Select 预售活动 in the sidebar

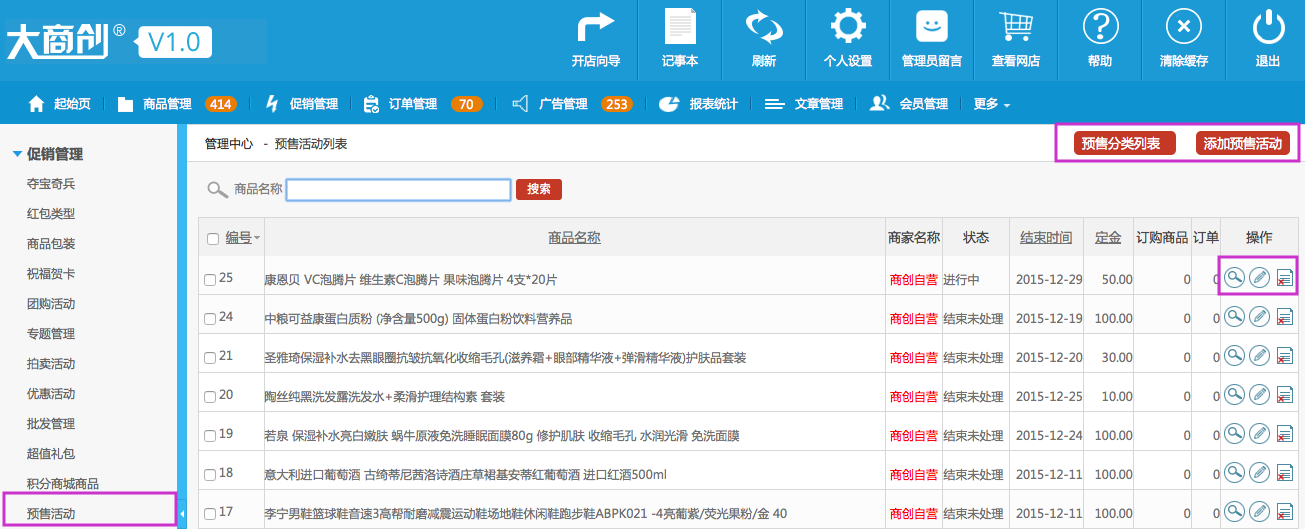[51, 514]
